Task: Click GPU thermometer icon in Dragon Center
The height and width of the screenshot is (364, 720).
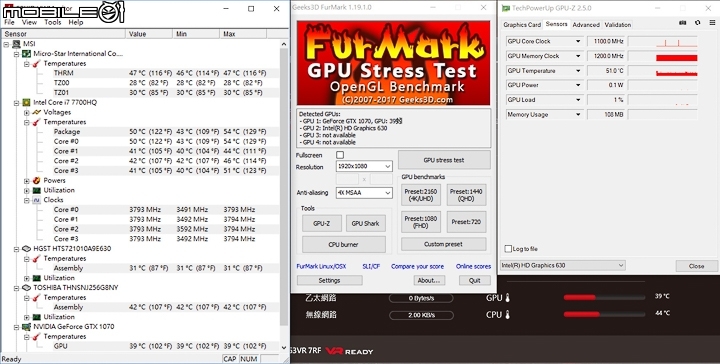Action: 507,298
